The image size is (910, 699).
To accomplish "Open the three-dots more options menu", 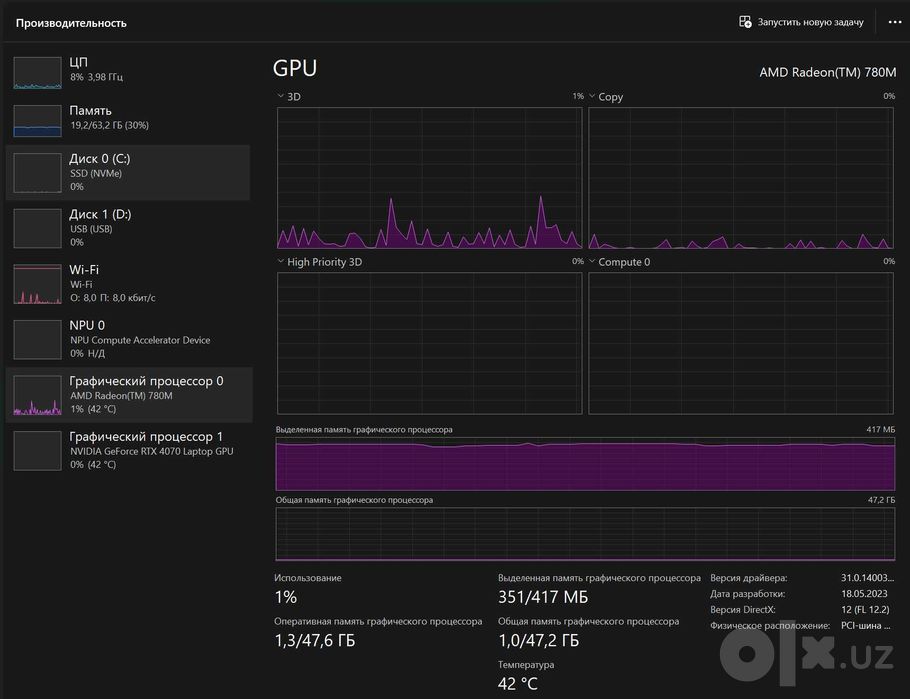I will click(895, 22).
